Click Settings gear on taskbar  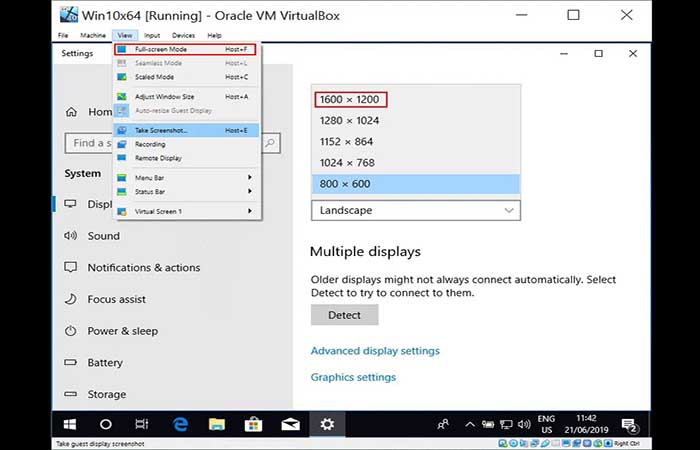pos(327,424)
